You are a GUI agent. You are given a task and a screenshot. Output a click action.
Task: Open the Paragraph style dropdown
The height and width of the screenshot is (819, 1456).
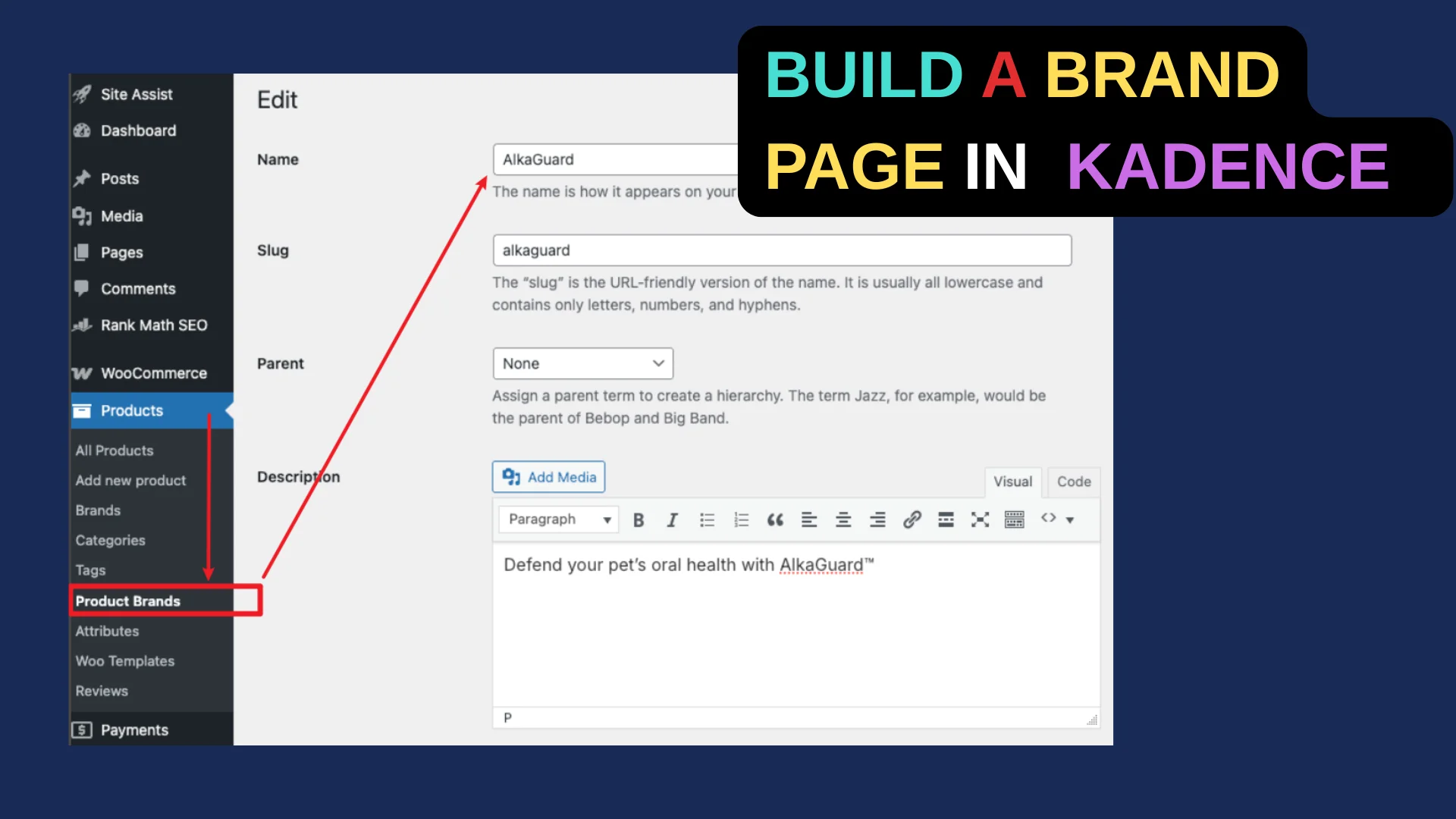point(558,519)
